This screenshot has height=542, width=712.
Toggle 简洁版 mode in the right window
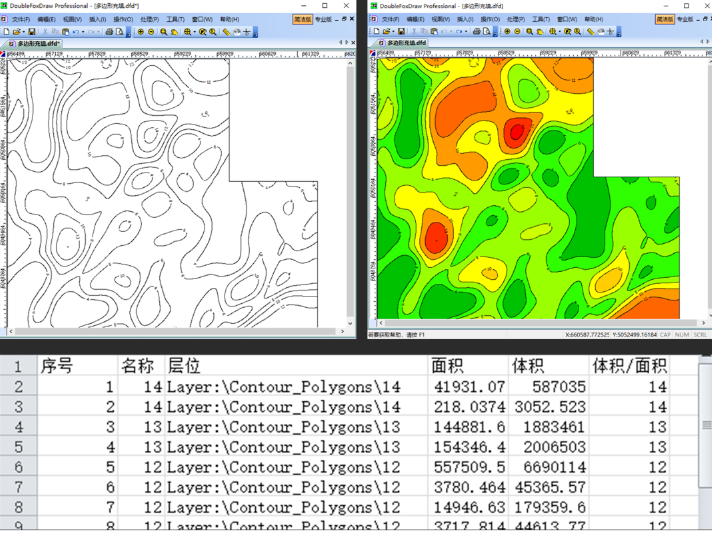664,19
